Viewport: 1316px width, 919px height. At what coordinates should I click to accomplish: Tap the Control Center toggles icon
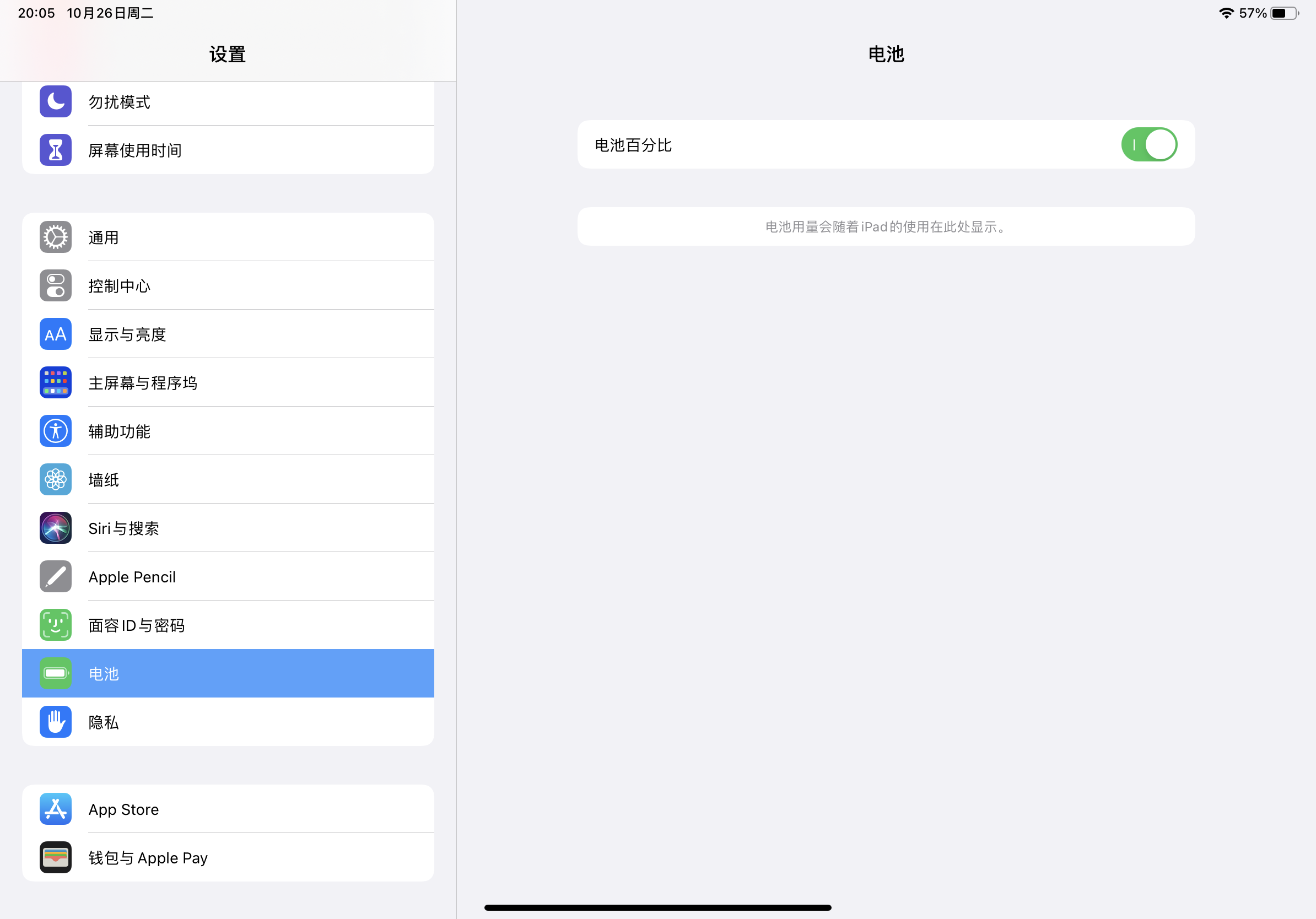56,285
